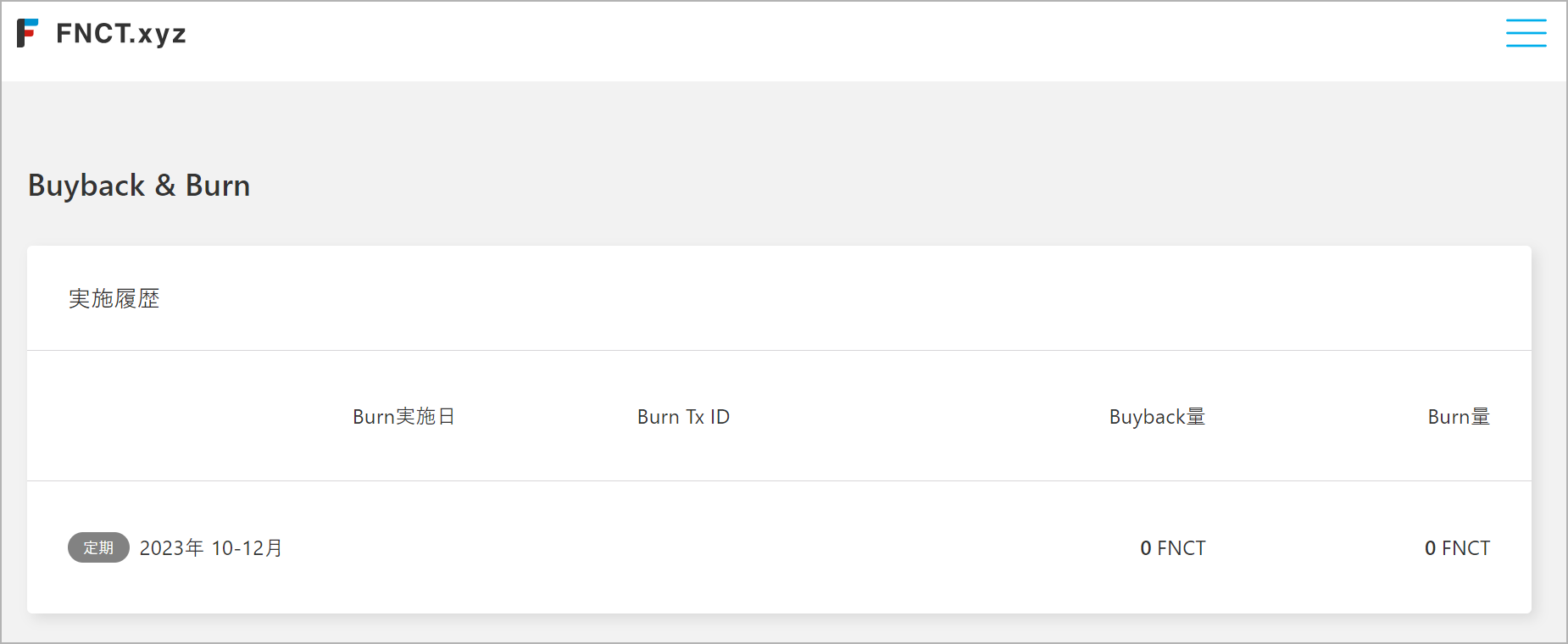
Task: Select the 2023年 10-12月 period label
Action: click(x=211, y=548)
